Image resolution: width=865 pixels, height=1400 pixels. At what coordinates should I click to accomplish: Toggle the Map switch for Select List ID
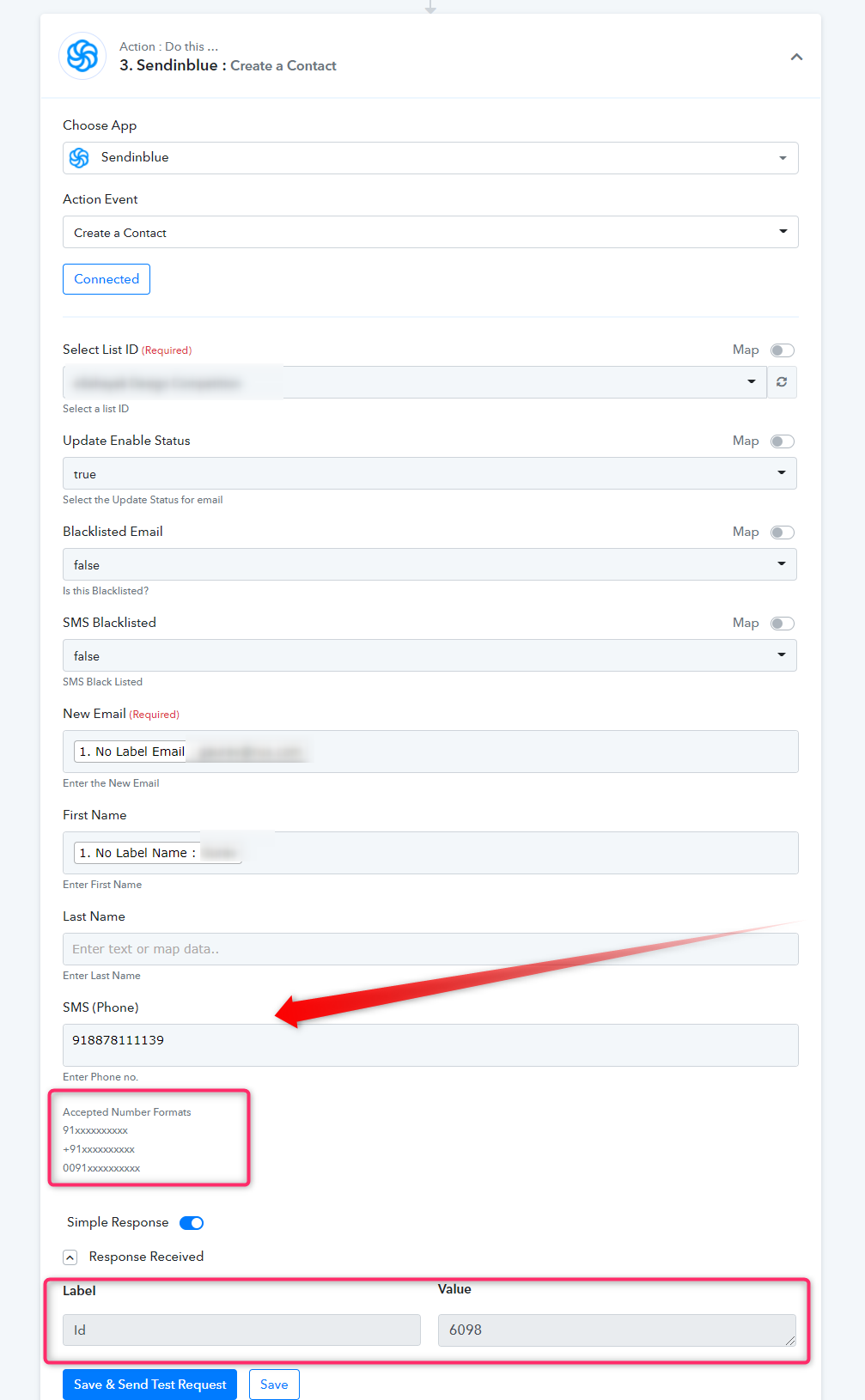coord(783,350)
